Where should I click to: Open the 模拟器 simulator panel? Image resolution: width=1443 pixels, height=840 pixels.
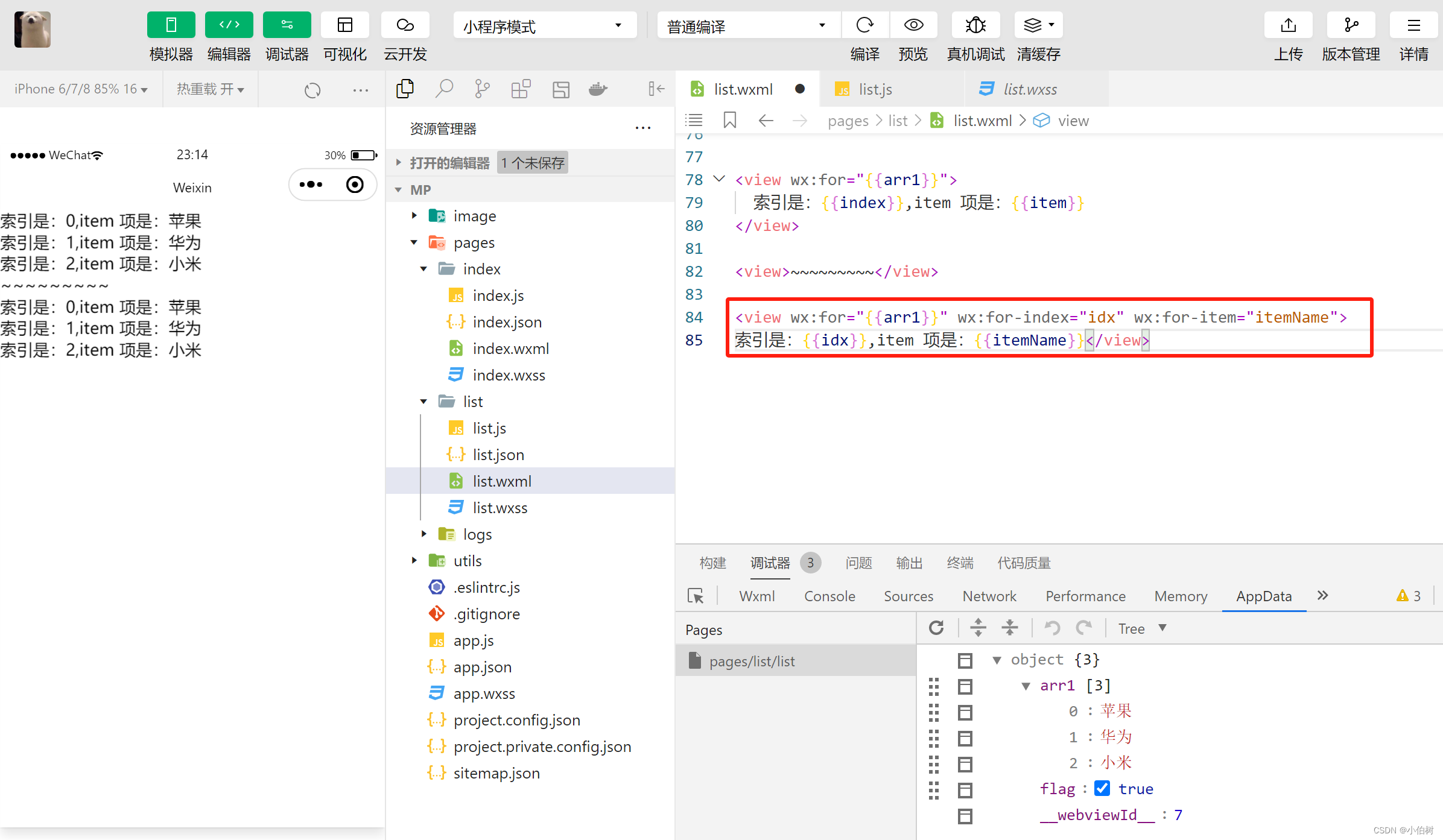[x=171, y=25]
